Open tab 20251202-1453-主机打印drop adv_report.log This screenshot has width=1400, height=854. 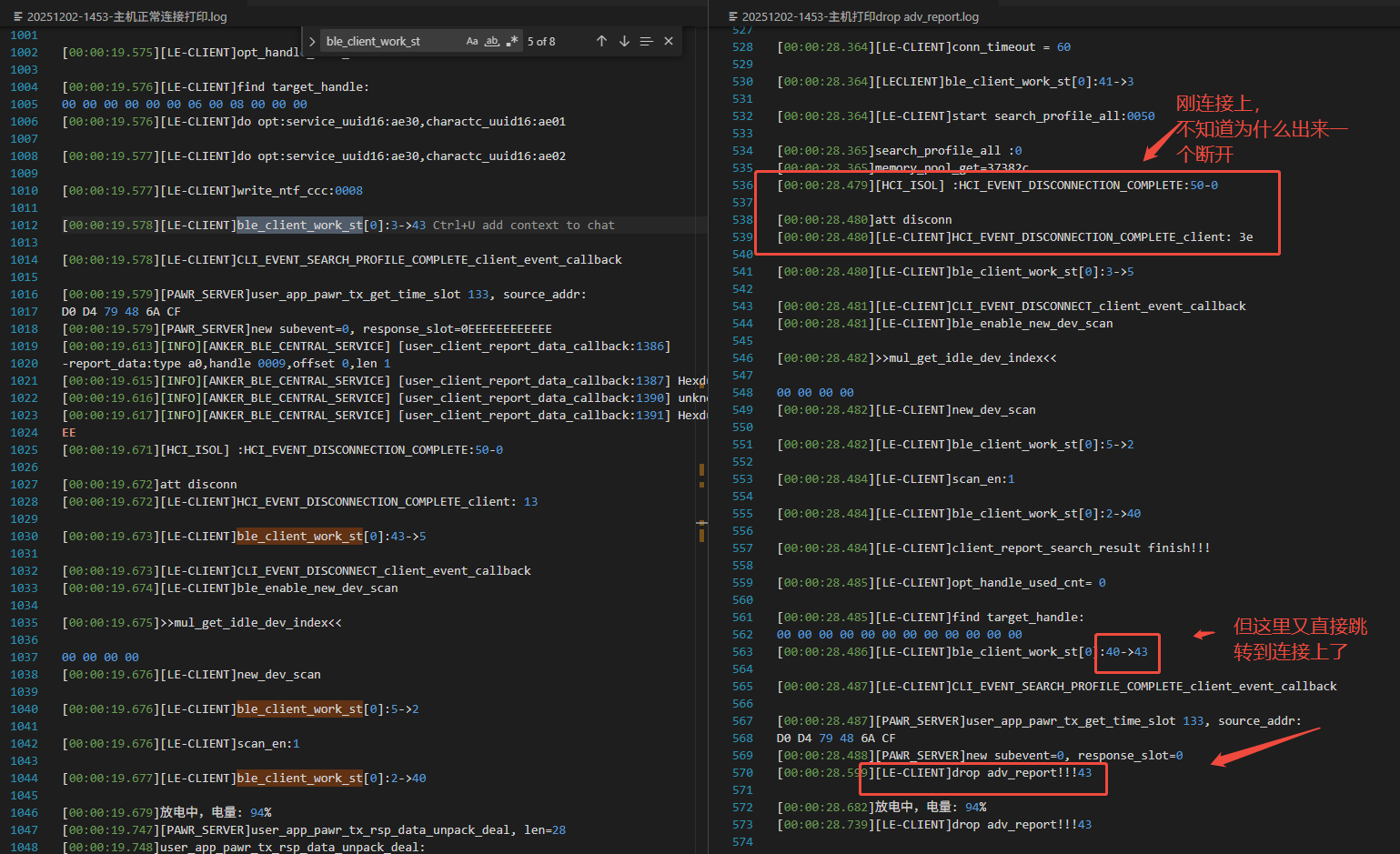[x=861, y=16]
